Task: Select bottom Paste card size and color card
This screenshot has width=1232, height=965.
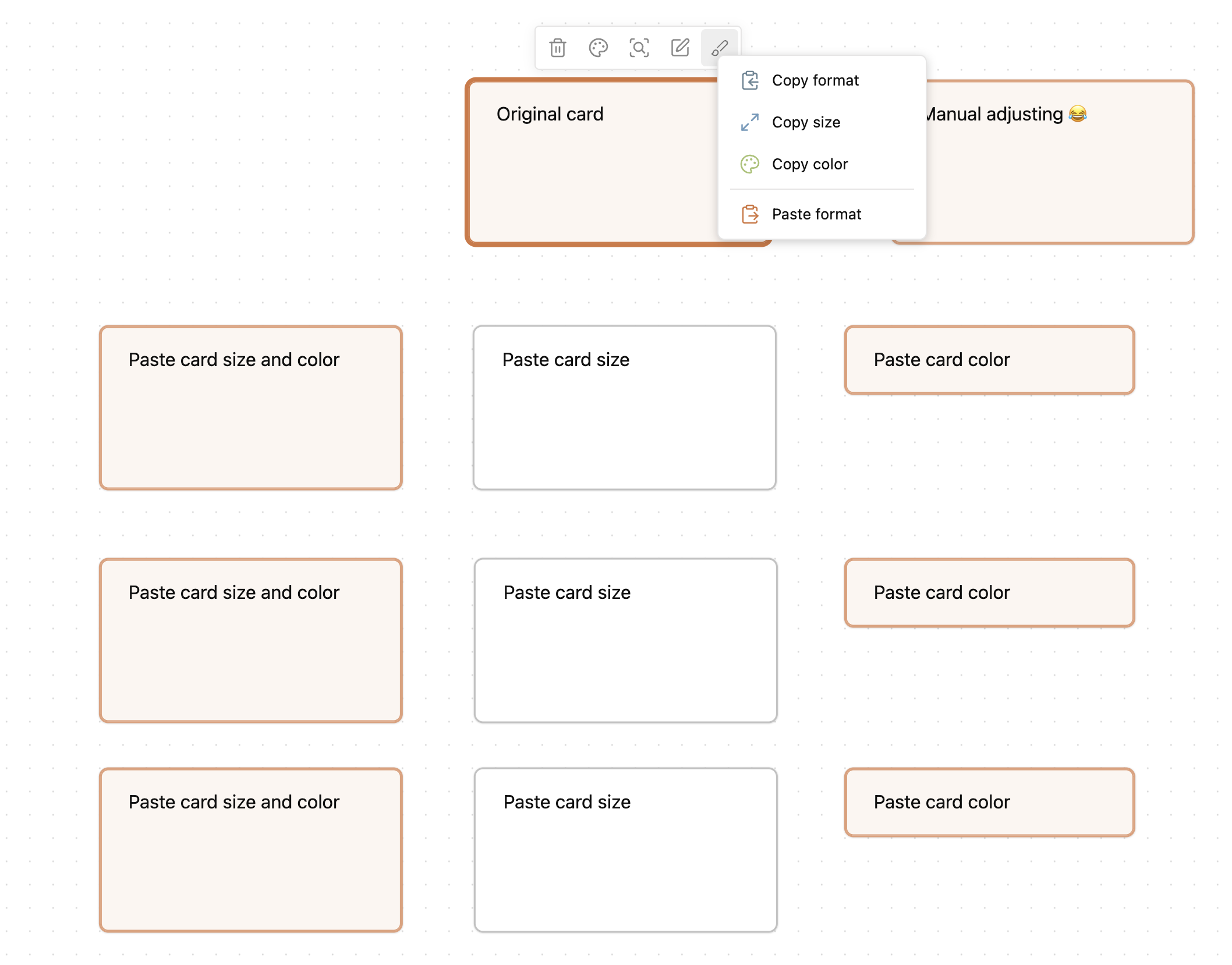Action: click(x=250, y=850)
